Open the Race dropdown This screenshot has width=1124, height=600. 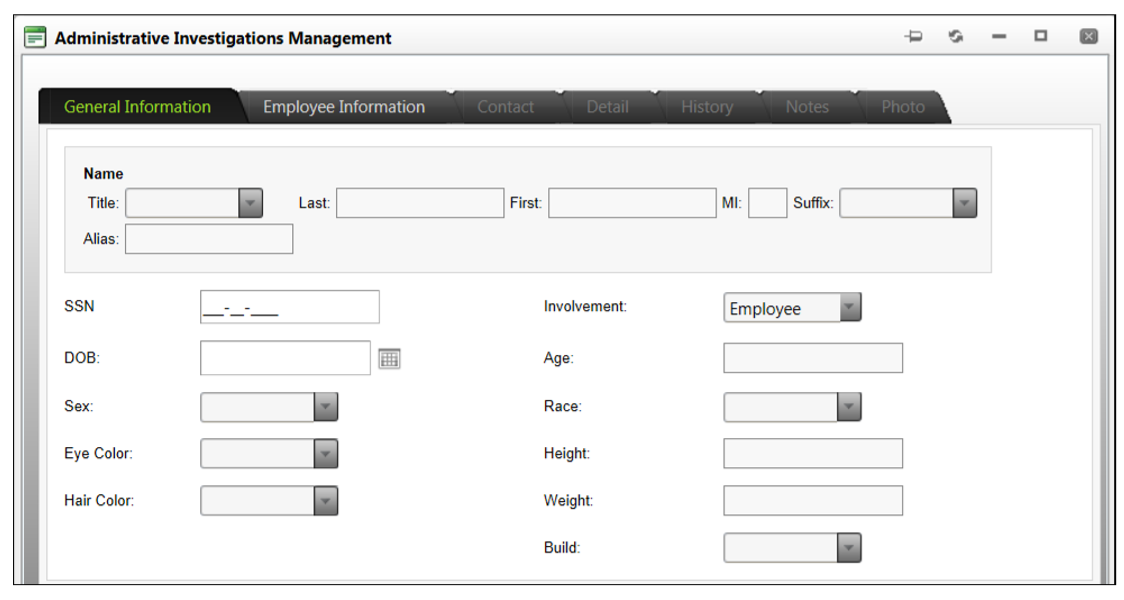[x=849, y=407]
